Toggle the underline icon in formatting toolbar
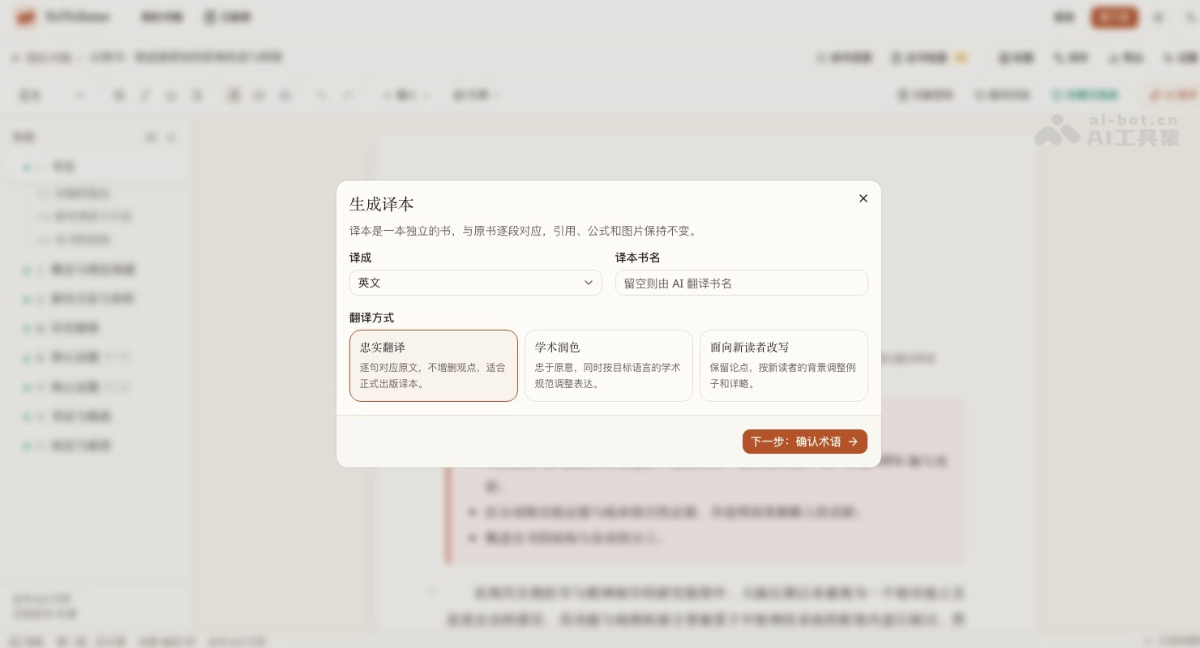 coord(171,96)
